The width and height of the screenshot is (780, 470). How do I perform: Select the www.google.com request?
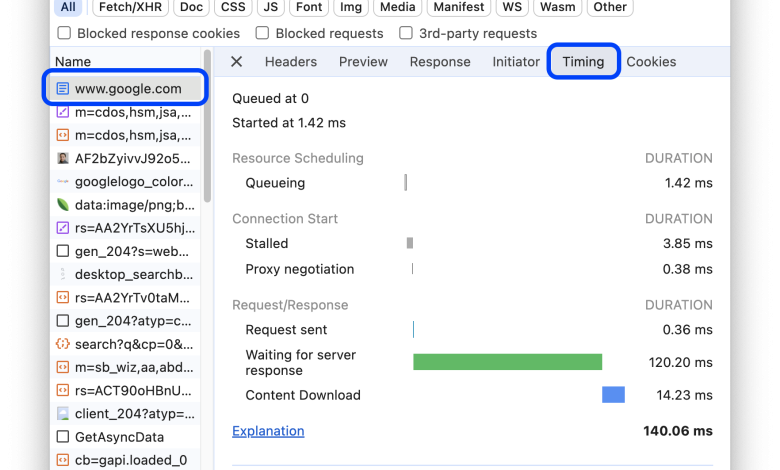pyautogui.click(x=125, y=88)
